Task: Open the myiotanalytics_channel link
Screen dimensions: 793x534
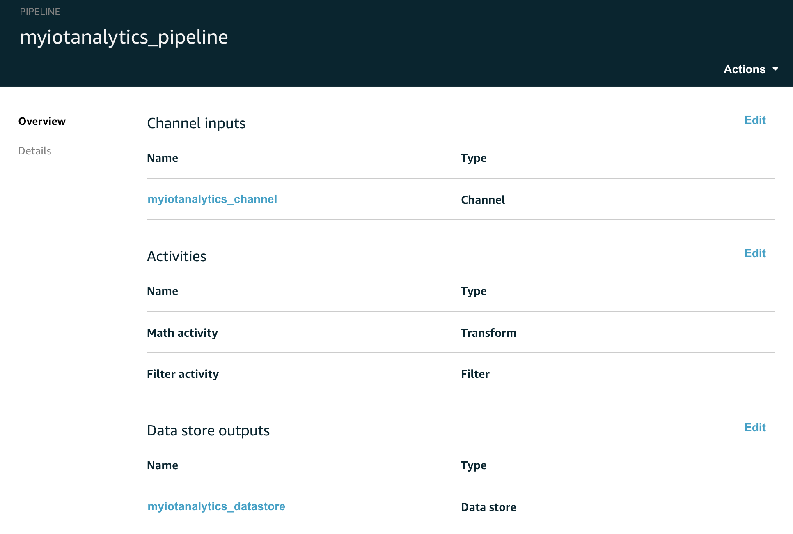Action: 212,199
